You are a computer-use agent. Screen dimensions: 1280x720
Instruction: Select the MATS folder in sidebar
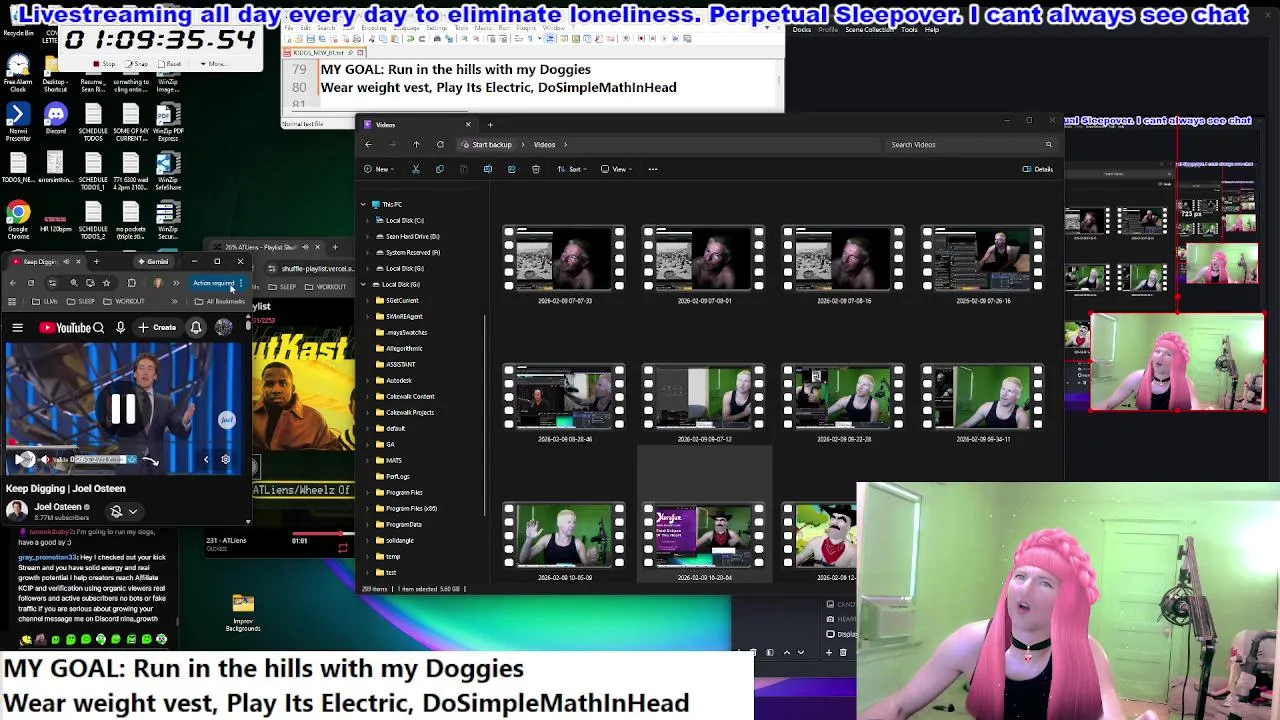click(394, 461)
